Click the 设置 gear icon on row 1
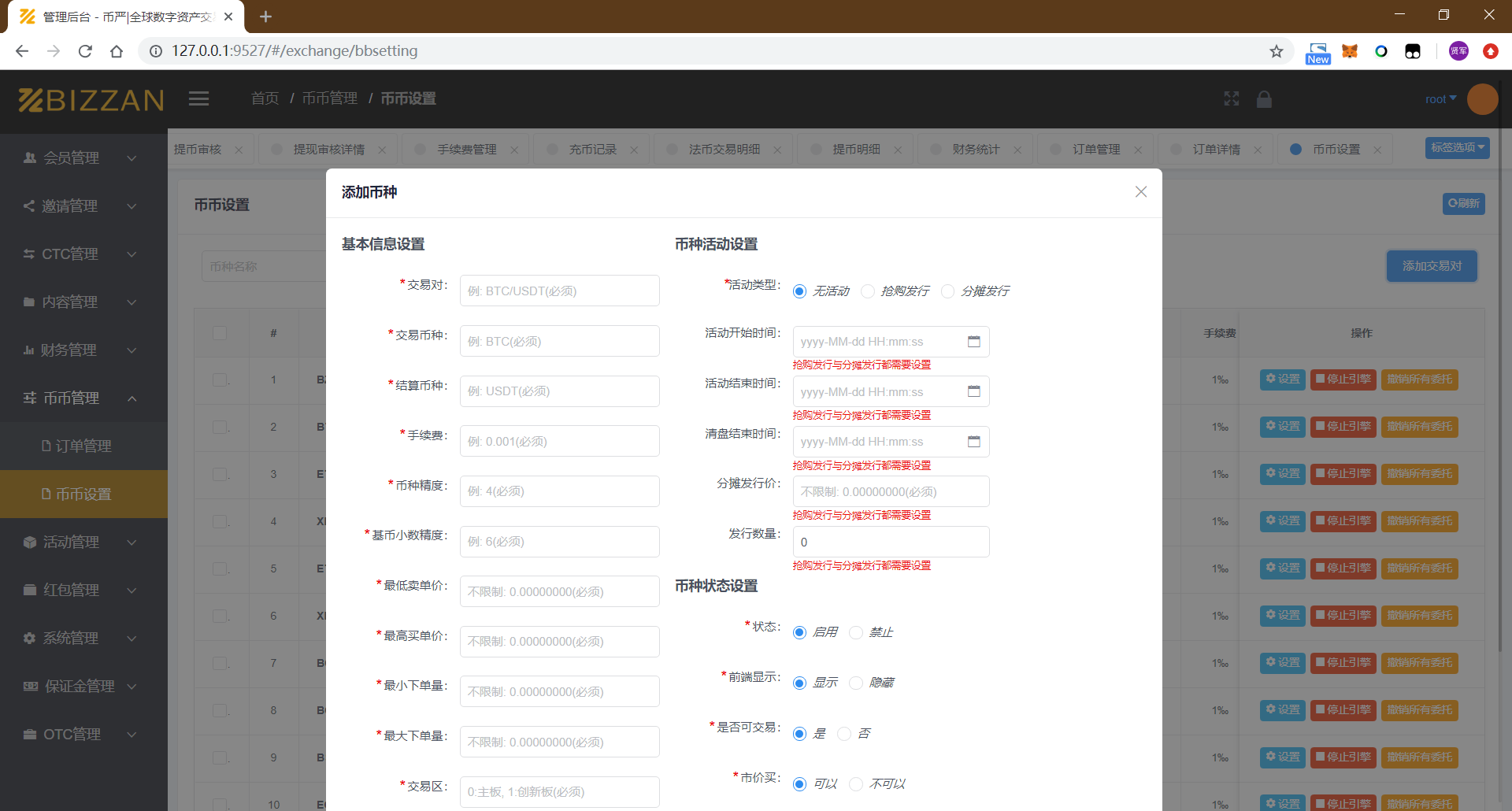 [1282, 380]
